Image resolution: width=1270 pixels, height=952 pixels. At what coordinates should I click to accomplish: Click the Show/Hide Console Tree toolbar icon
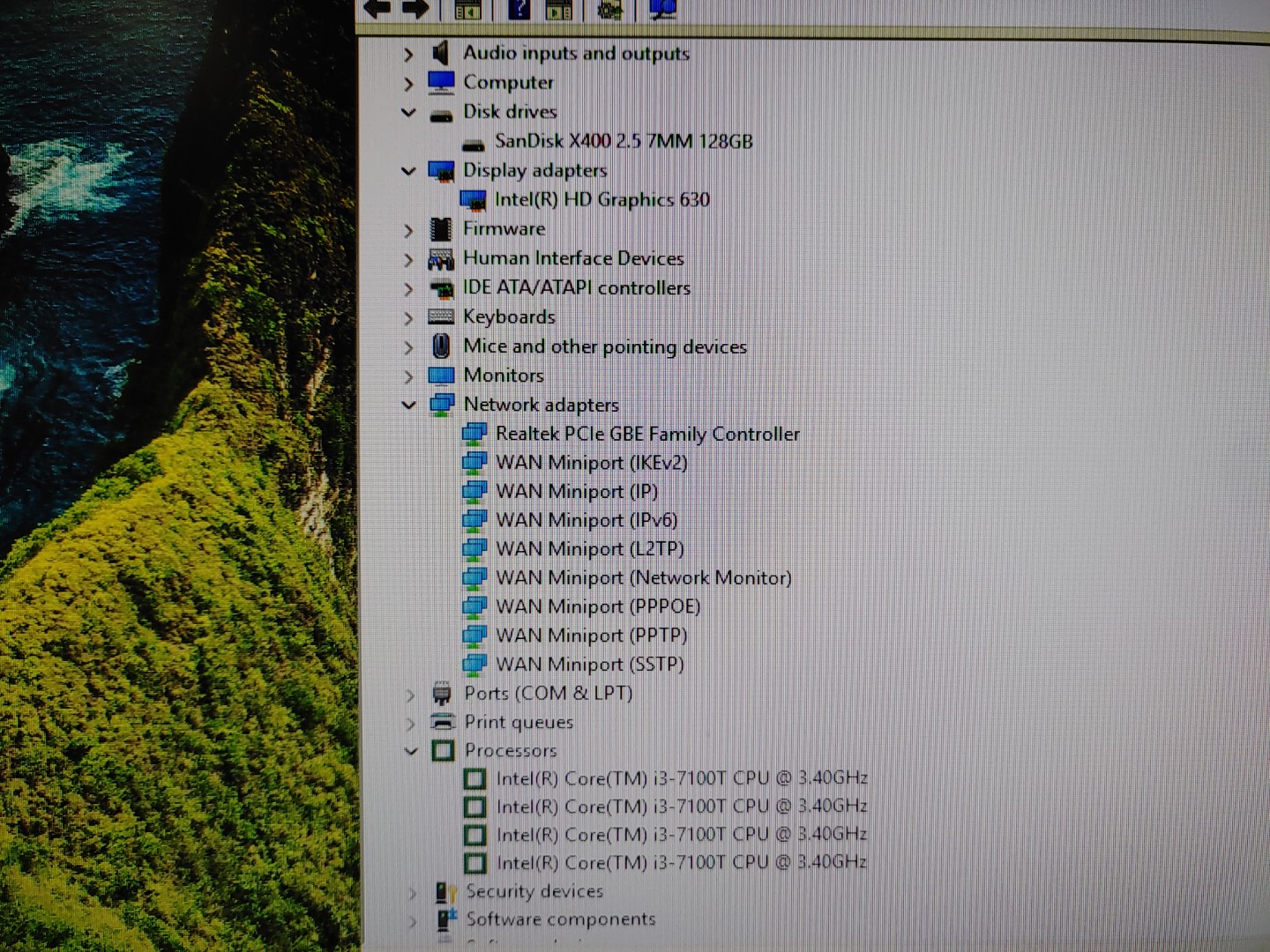468,9
